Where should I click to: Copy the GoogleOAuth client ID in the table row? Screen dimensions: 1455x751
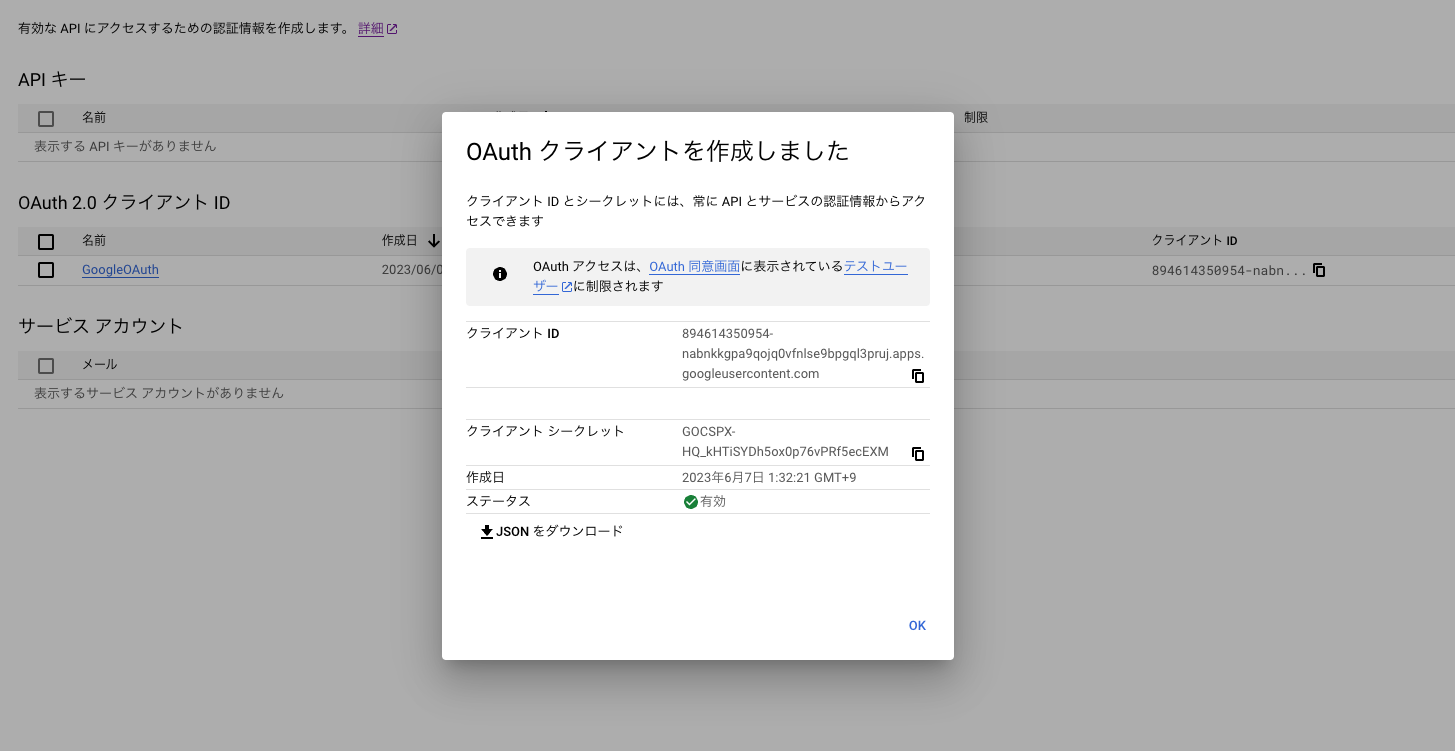click(1319, 270)
